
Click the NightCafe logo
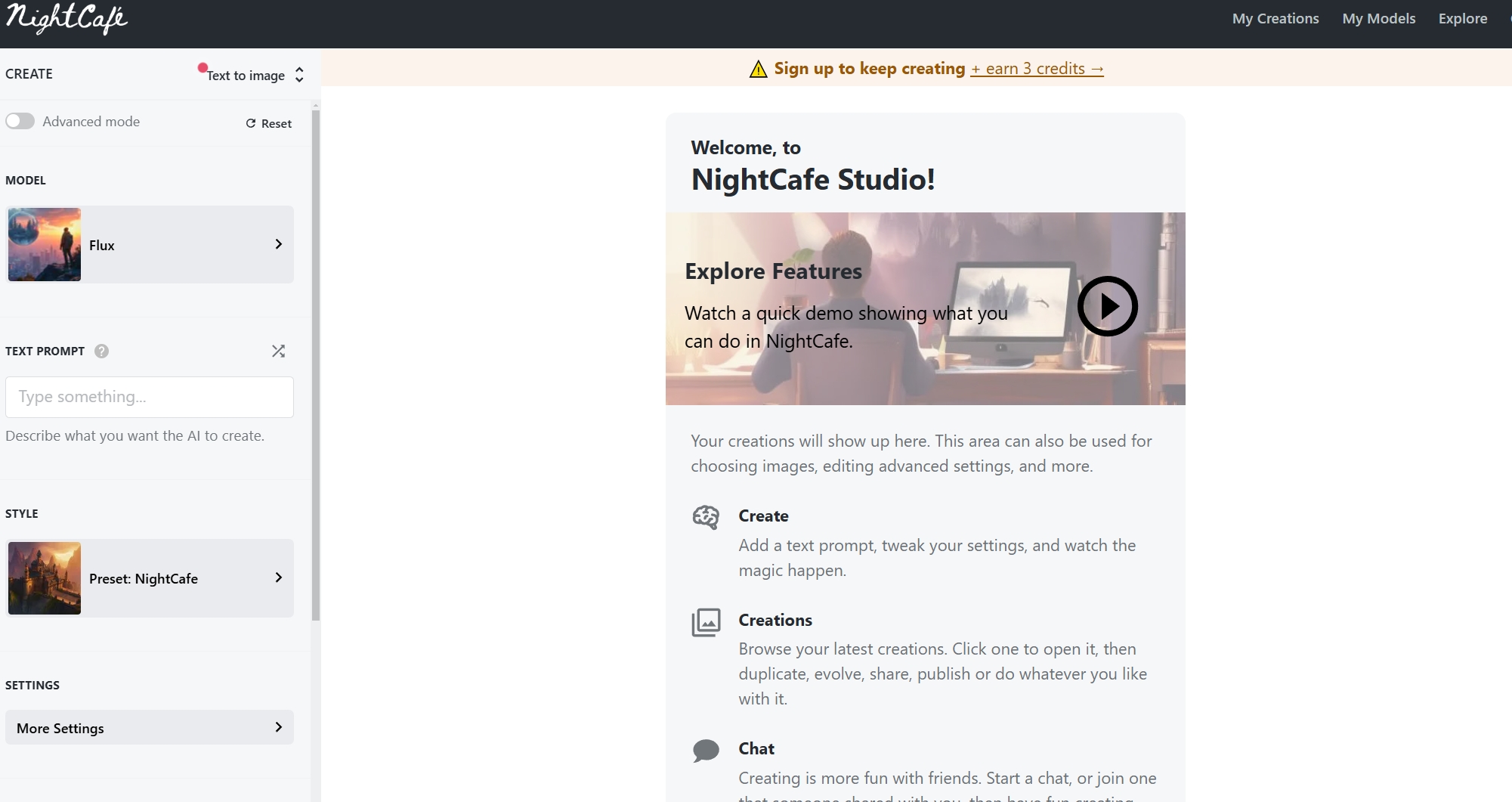click(x=66, y=18)
